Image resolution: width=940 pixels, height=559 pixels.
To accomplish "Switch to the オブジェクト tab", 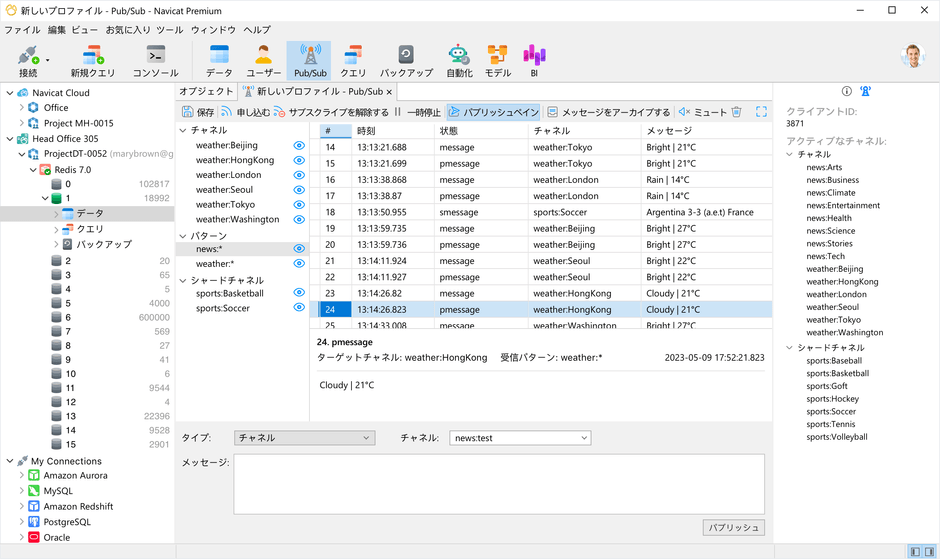I will click(x=206, y=91).
